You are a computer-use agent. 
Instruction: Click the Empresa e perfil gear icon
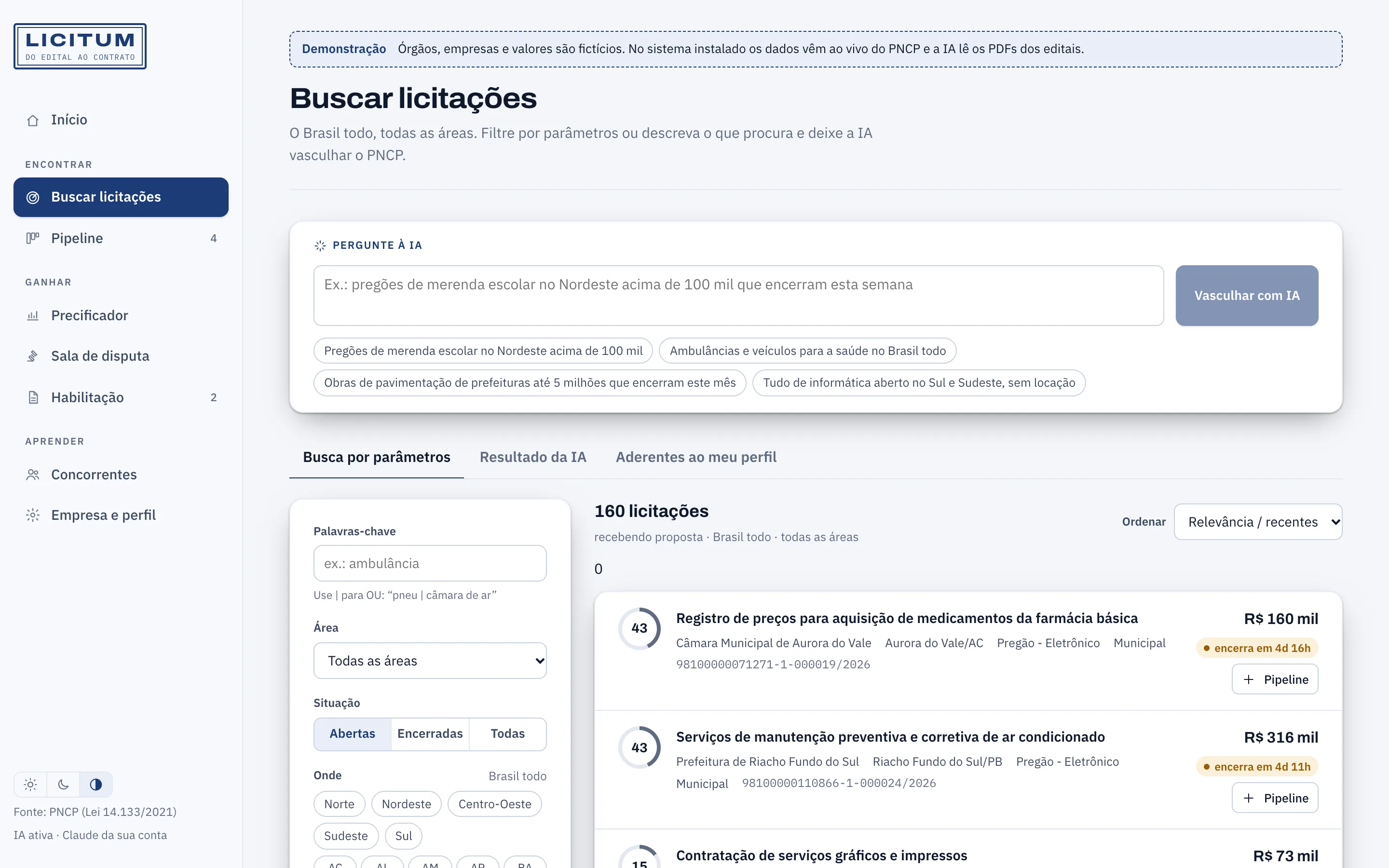[x=33, y=515]
